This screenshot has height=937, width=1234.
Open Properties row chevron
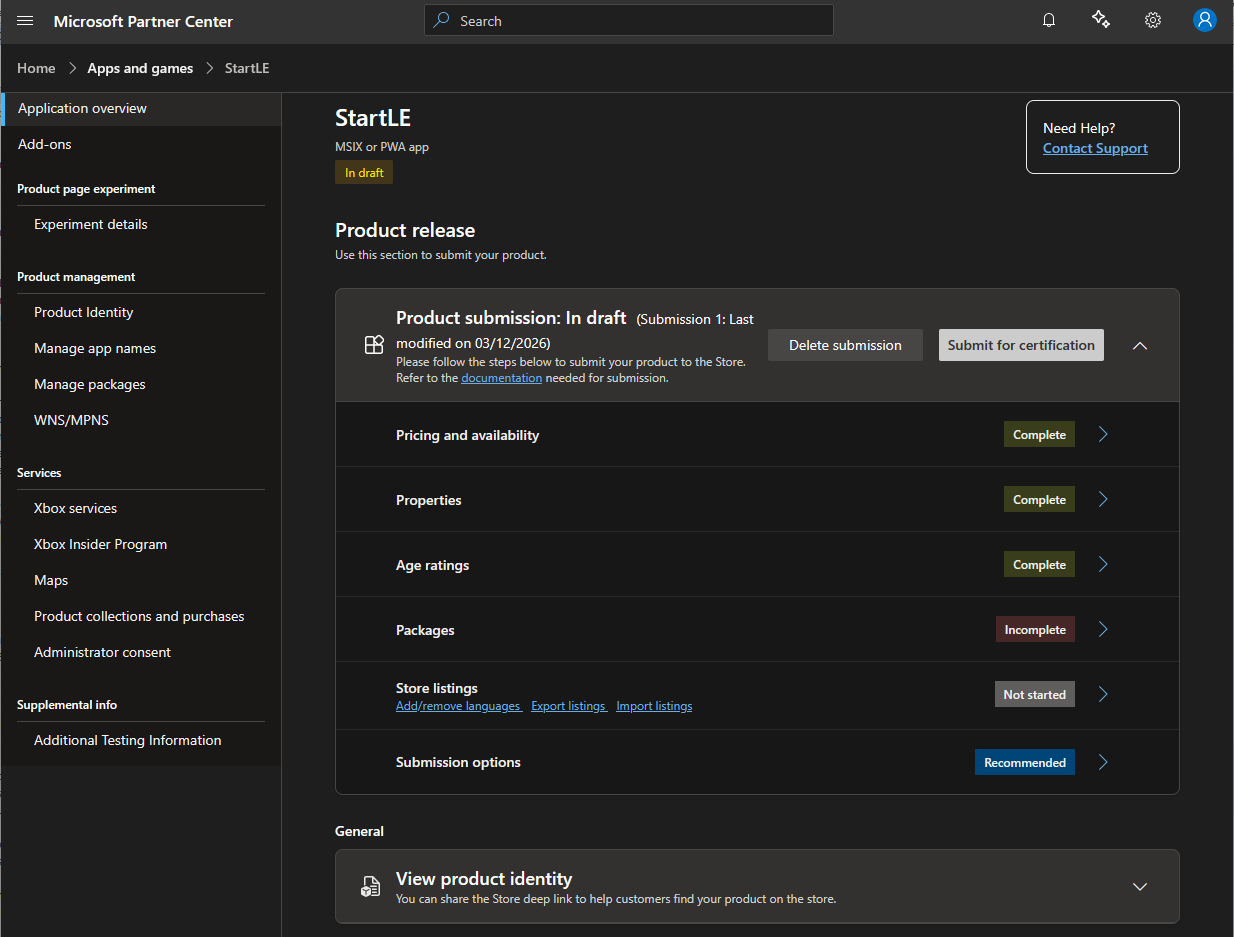[1103, 499]
